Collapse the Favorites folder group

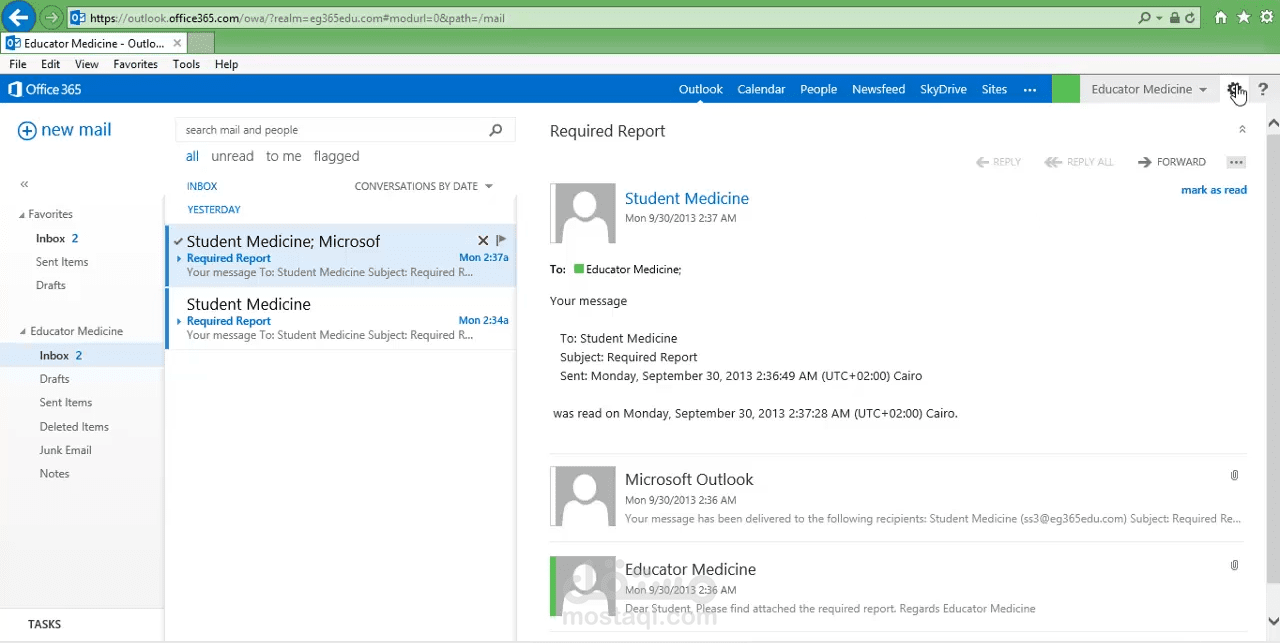[22, 215]
